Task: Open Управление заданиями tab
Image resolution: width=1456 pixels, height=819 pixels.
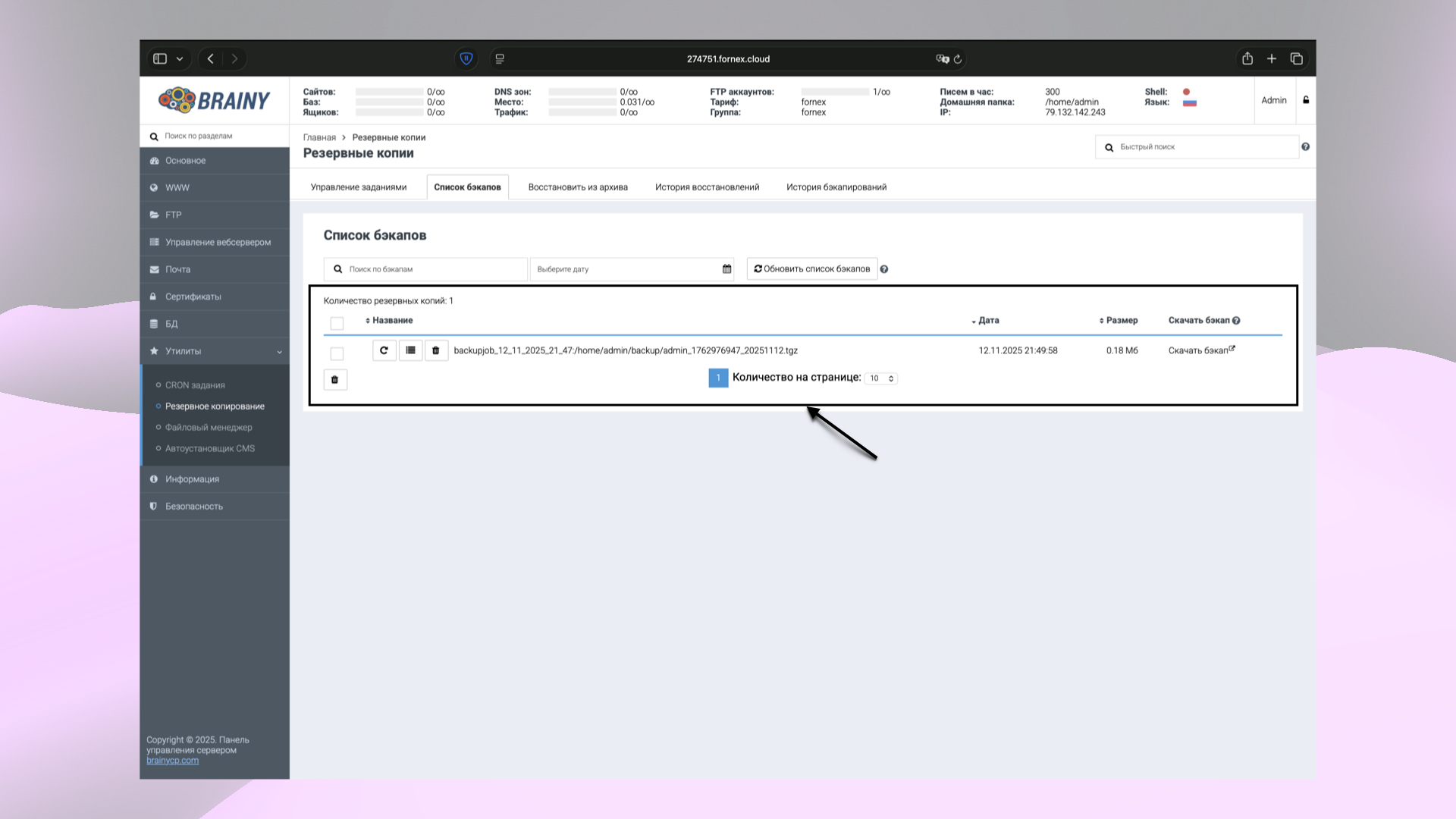Action: click(x=359, y=187)
